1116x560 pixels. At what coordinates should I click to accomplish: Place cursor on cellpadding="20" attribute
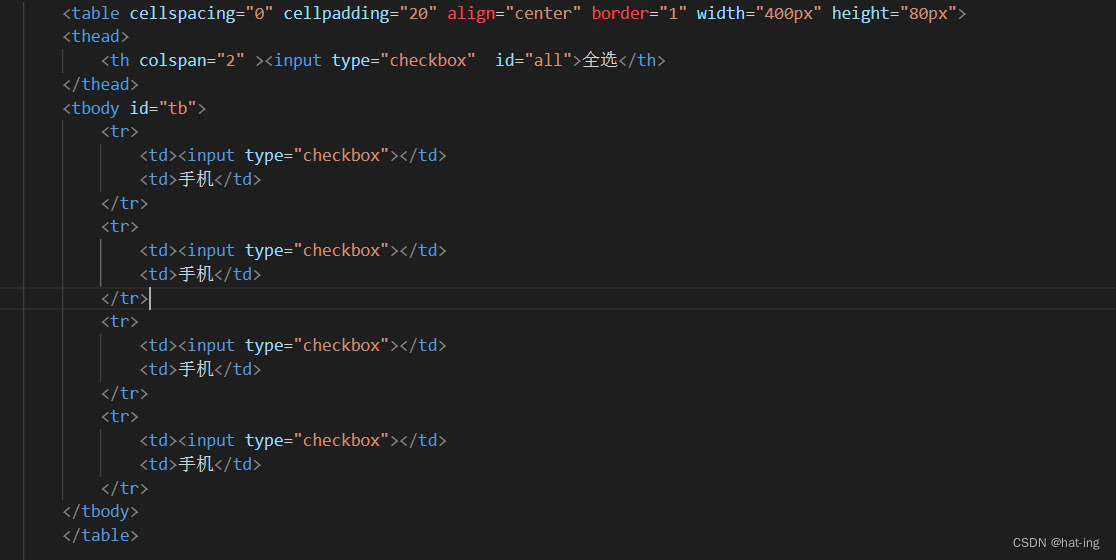coord(360,14)
